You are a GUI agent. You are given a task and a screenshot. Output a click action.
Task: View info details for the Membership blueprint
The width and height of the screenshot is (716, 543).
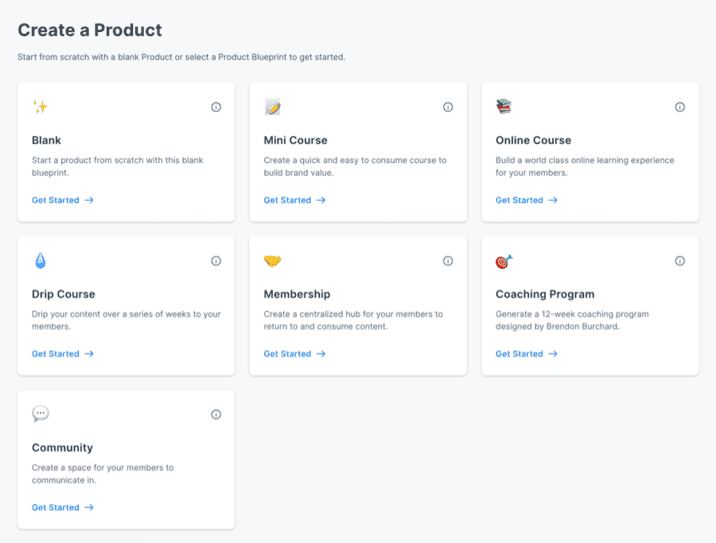pos(448,261)
